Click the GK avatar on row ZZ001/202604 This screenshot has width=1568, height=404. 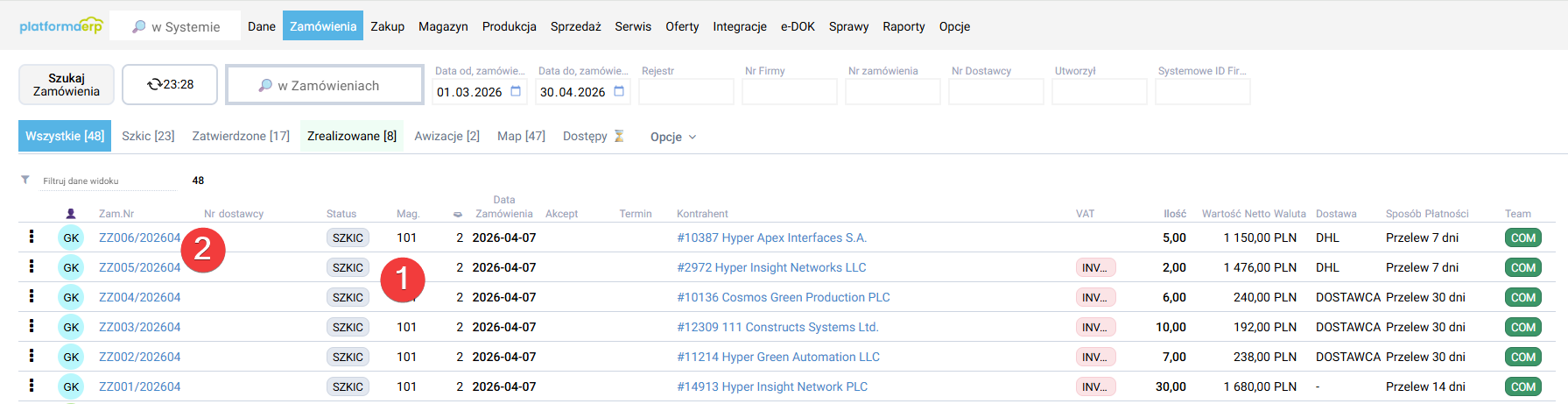click(x=71, y=386)
